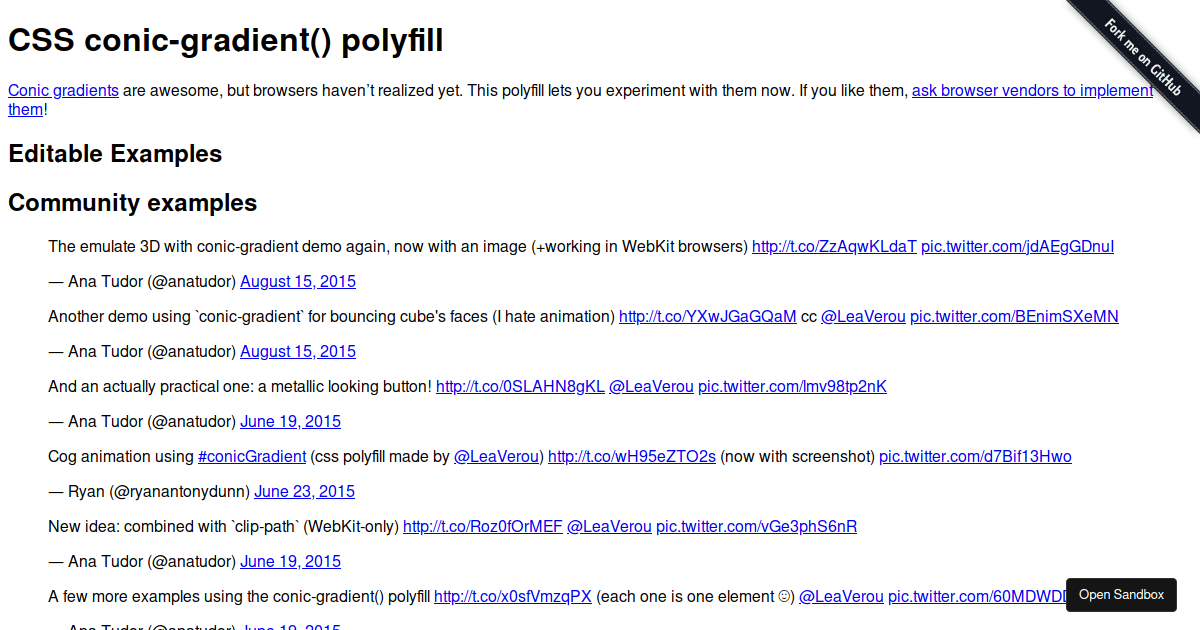Click the #conicGradient hashtag link
The image size is (1200, 630).
point(252,457)
